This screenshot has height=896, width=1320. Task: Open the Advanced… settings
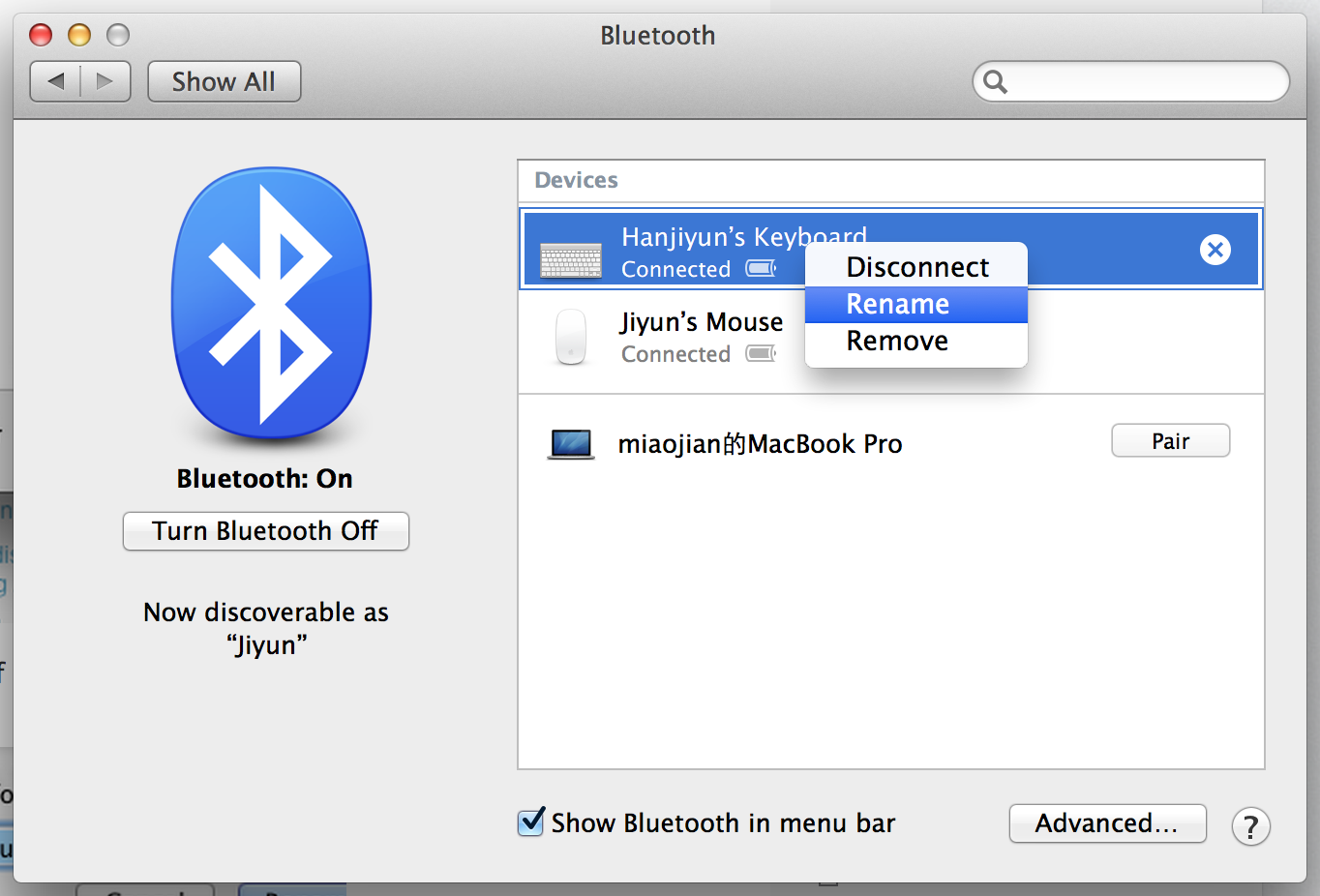click(x=1107, y=823)
